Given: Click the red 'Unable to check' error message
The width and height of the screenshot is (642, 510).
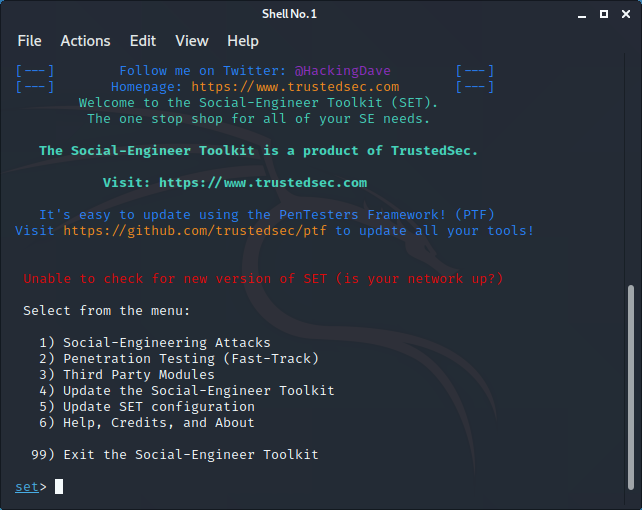Looking at the screenshot, I should [263, 279].
